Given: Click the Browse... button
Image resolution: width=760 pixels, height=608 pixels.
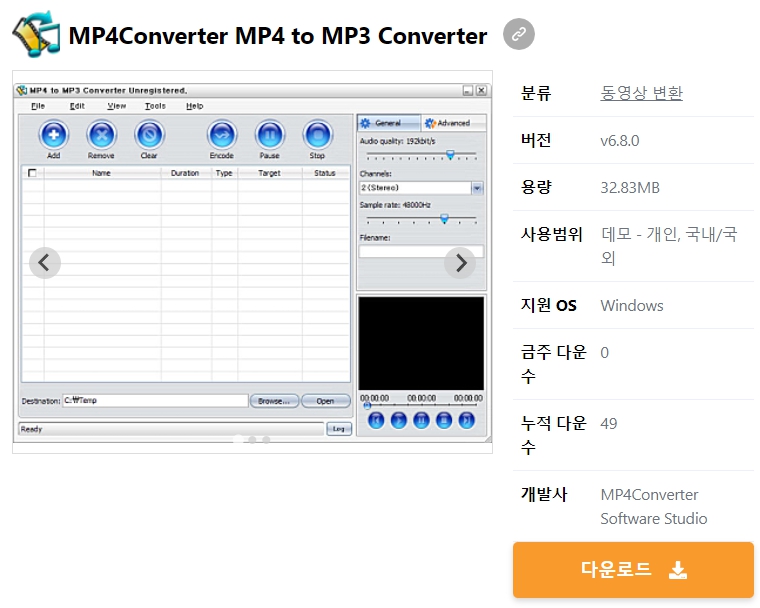Looking at the screenshot, I should (274, 401).
